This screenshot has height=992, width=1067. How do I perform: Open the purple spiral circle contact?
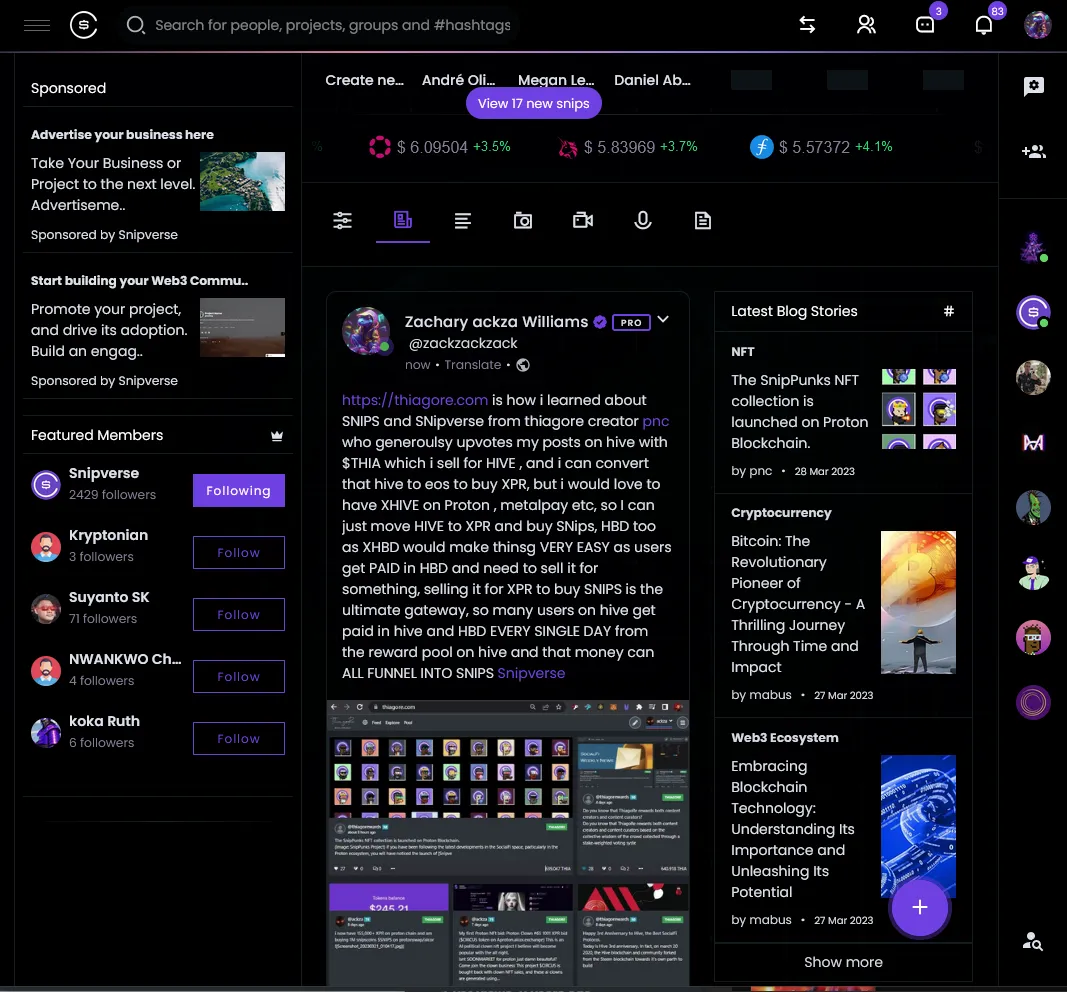[1033, 703]
